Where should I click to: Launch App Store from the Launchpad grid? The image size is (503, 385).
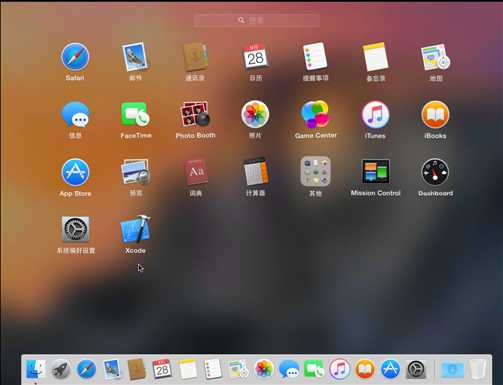75,172
